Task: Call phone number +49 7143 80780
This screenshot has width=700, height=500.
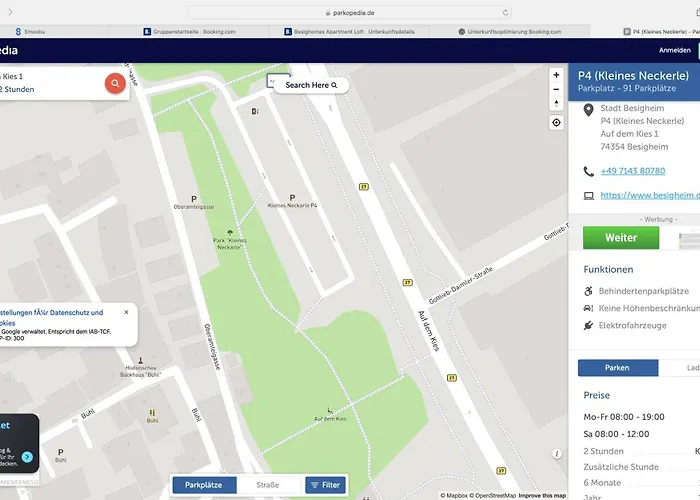Action: pos(633,171)
